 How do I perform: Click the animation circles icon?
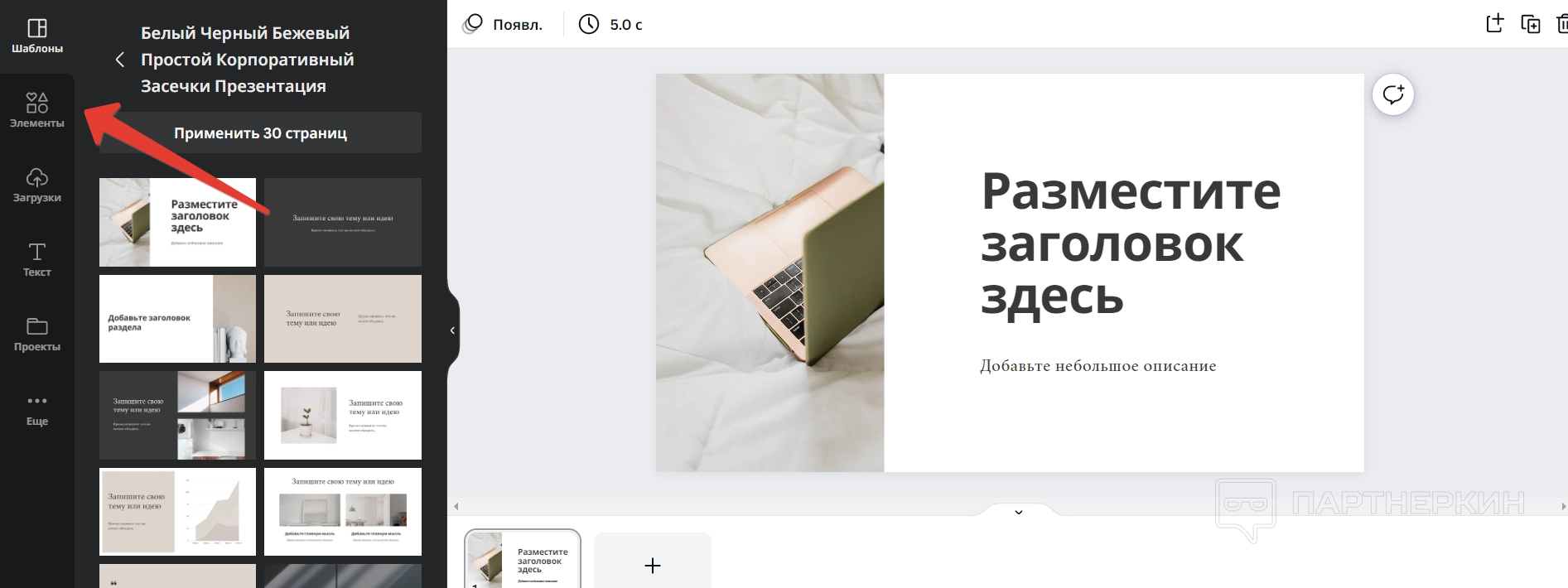(x=472, y=24)
